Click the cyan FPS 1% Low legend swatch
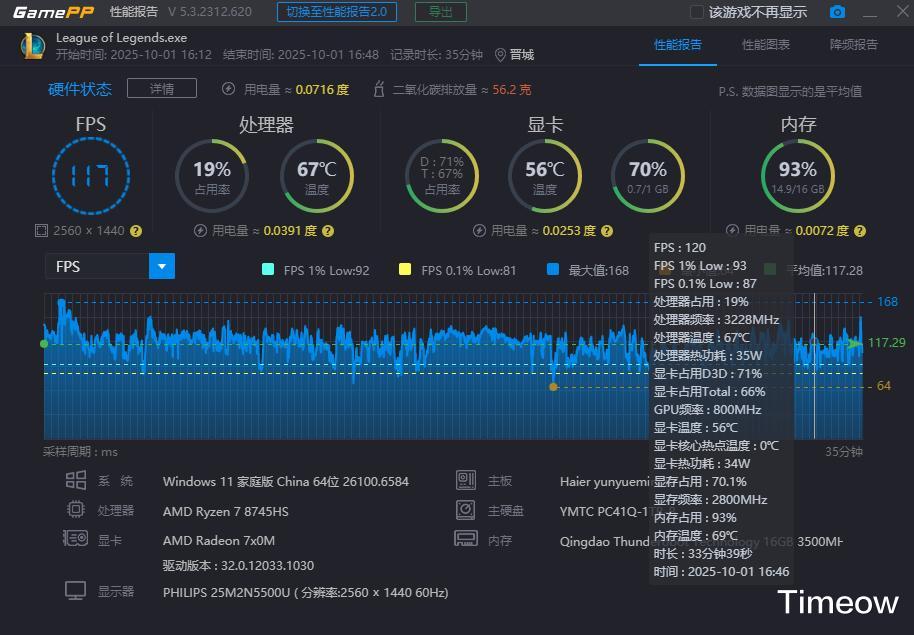This screenshot has height=635, width=914. point(268,269)
